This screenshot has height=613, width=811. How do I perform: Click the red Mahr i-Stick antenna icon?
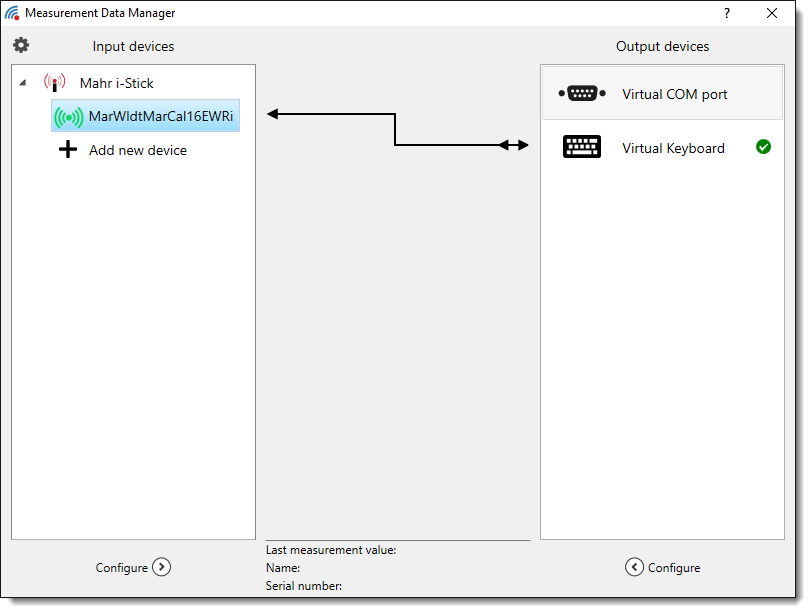(54, 83)
